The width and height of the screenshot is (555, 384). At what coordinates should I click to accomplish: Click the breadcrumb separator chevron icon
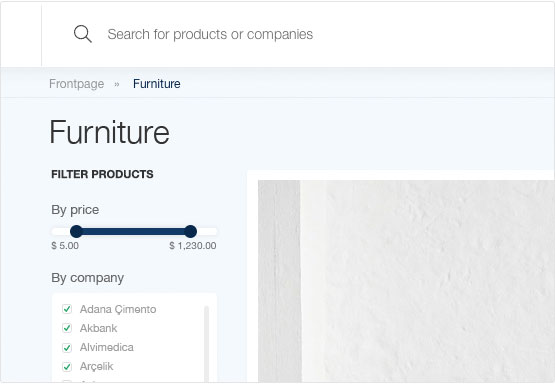coord(117,84)
